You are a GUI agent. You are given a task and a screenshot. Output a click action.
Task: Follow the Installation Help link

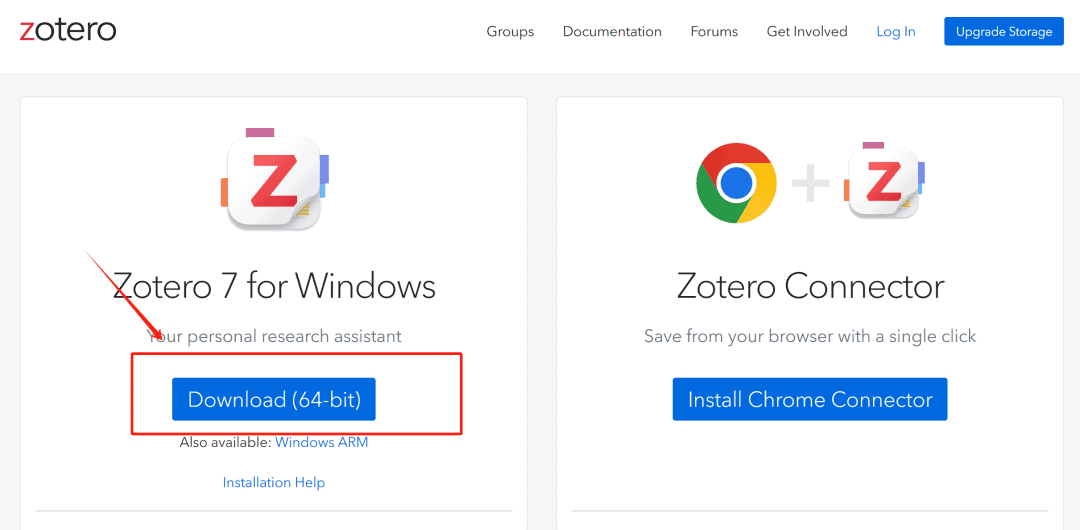[x=274, y=482]
